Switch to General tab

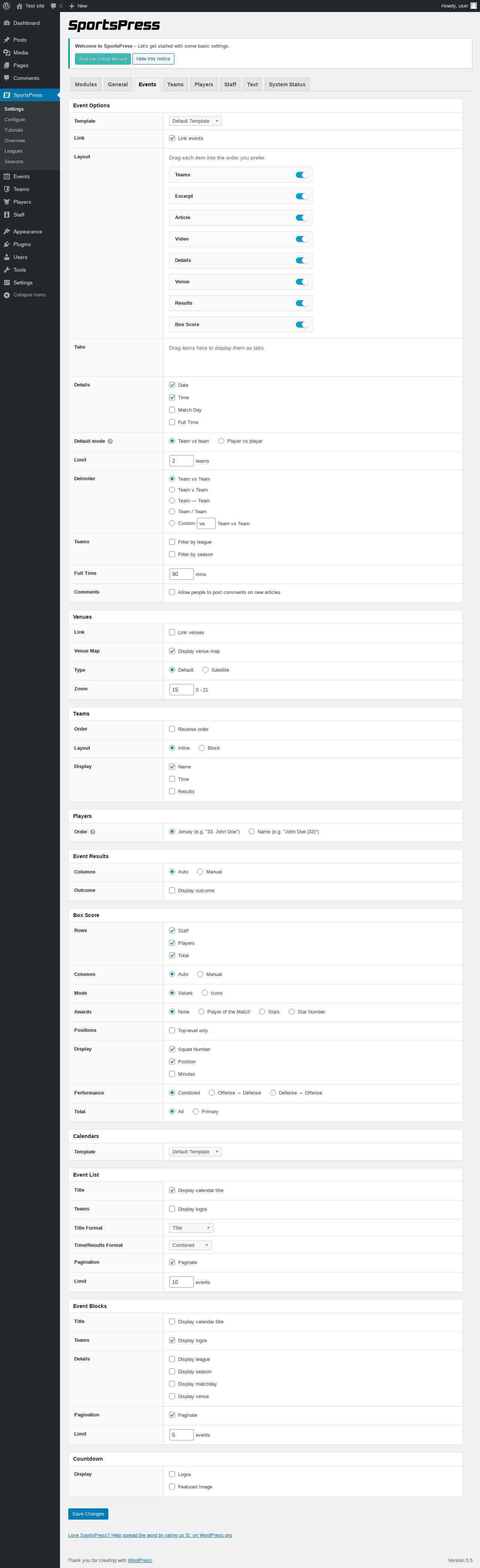coord(118,84)
